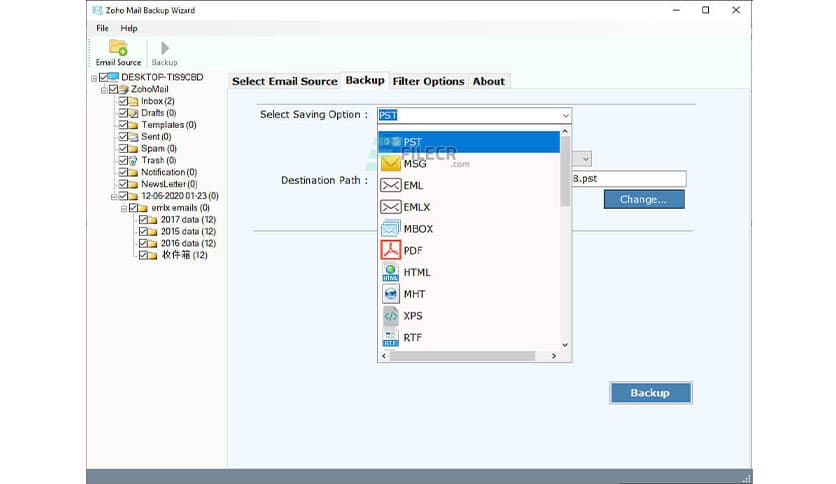Uncheck the Sent (0) checkbox

pyautogui.click(x=123, y=137)
